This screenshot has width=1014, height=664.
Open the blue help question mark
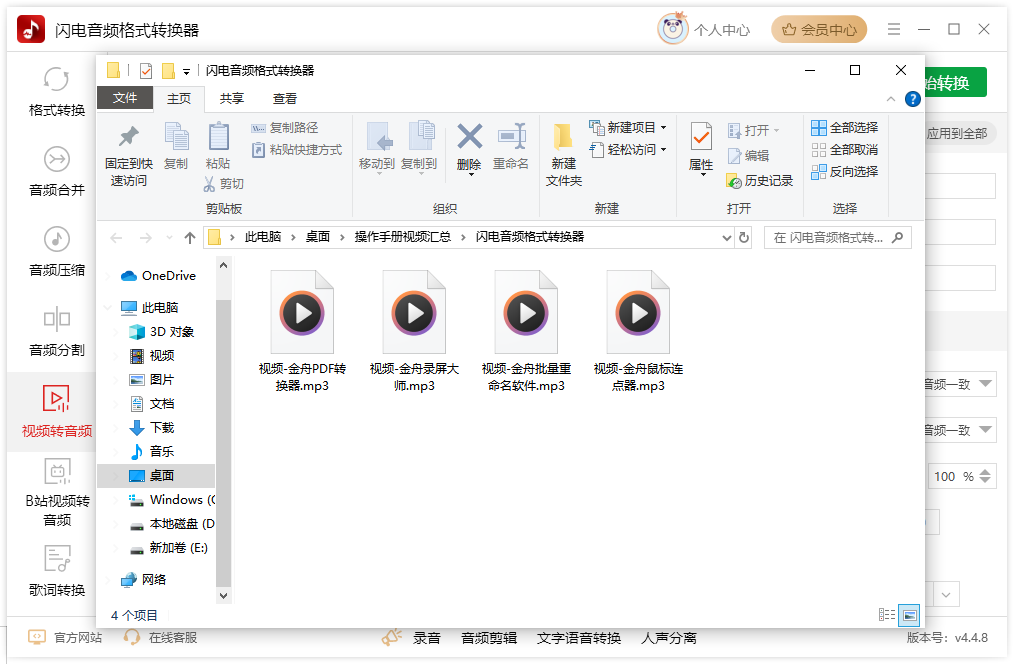point(912,99)
